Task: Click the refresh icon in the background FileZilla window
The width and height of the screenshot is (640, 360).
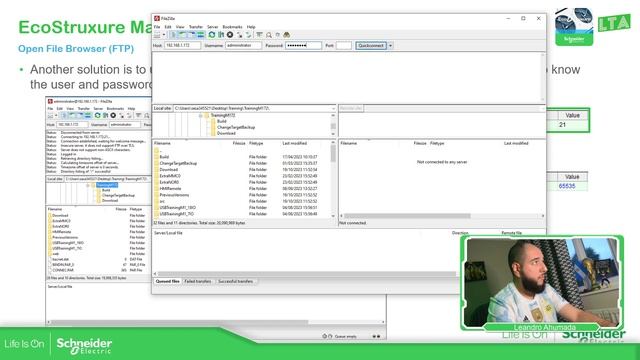Action: tap(97, 116)
